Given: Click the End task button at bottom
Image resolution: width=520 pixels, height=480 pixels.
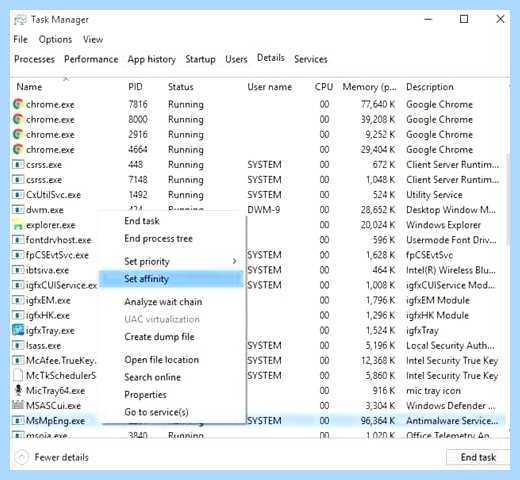Looking at the screenshot, I should pyautogui.click(x=478, y=457).
